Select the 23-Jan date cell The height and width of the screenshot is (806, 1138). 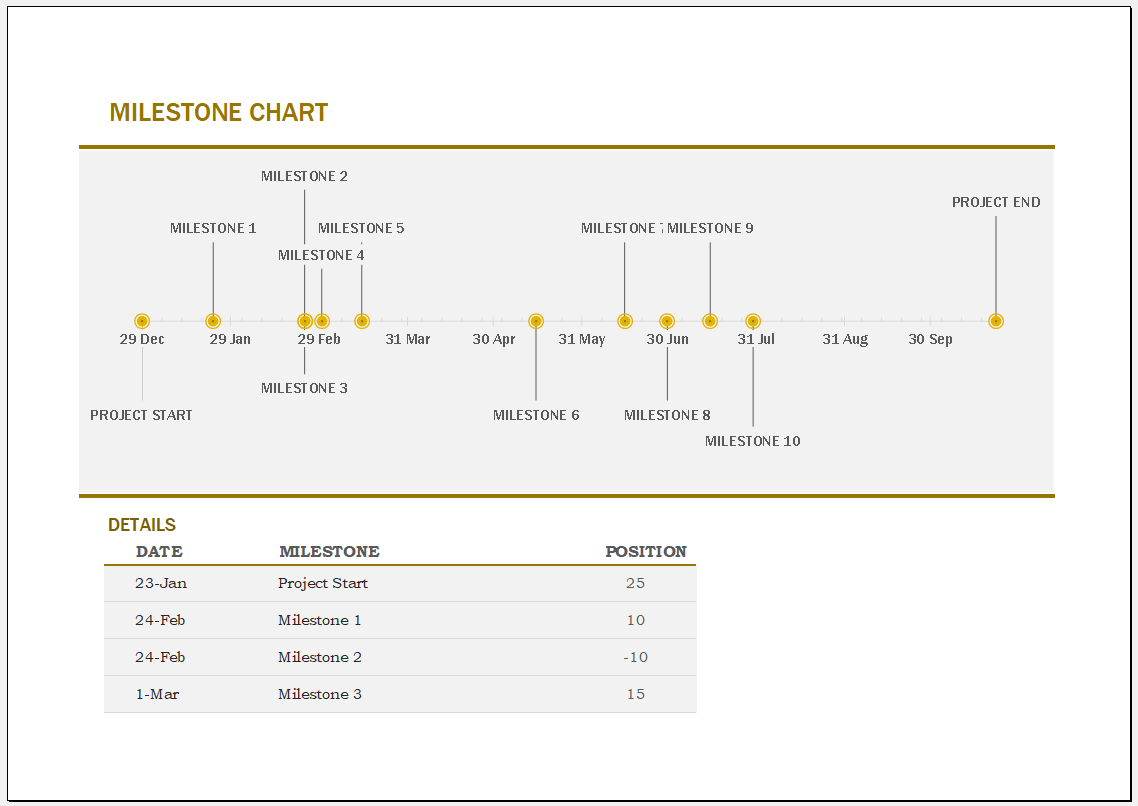(160, 583)
